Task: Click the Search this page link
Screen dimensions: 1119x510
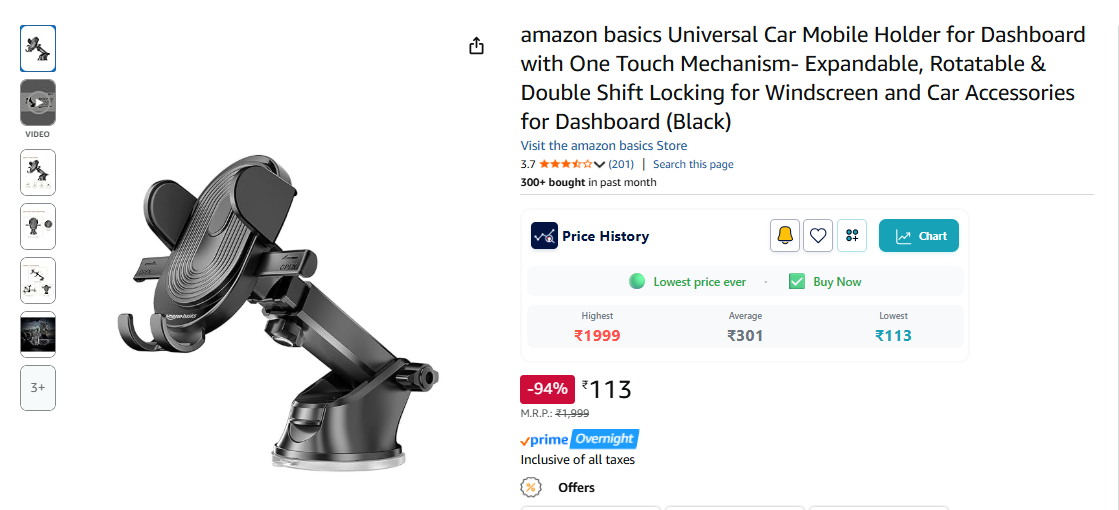Action: coord(693,164)
